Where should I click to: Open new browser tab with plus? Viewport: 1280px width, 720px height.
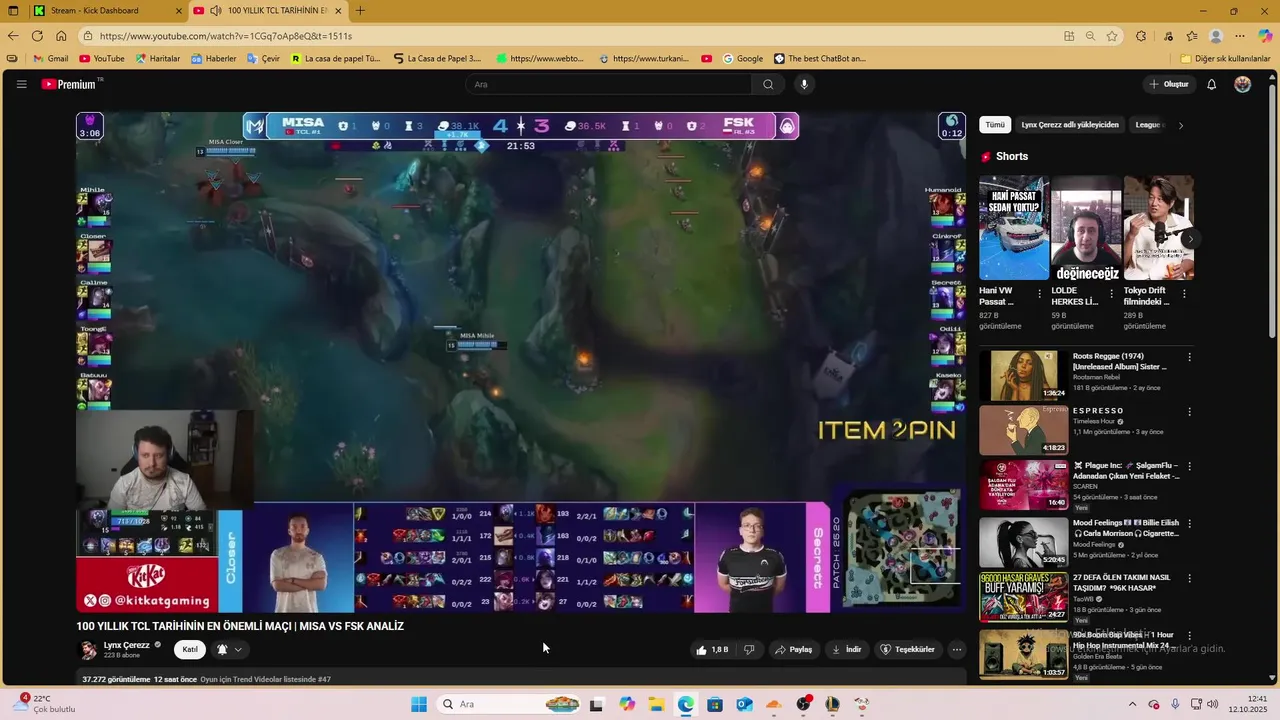point(360,11)
